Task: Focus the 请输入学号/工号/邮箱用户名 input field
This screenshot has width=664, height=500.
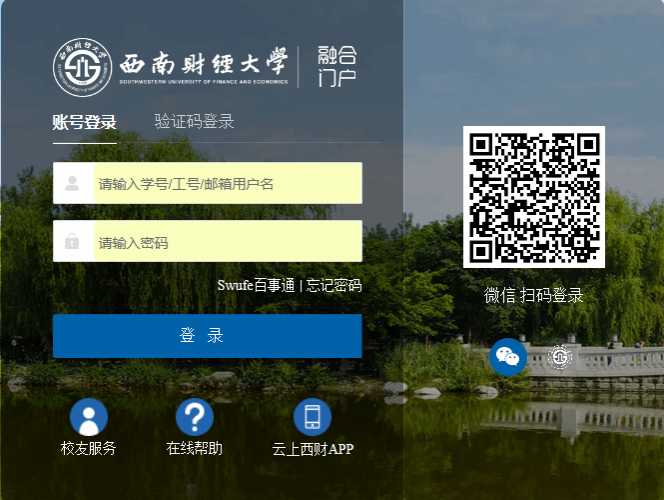Action: tap(227, 183)
